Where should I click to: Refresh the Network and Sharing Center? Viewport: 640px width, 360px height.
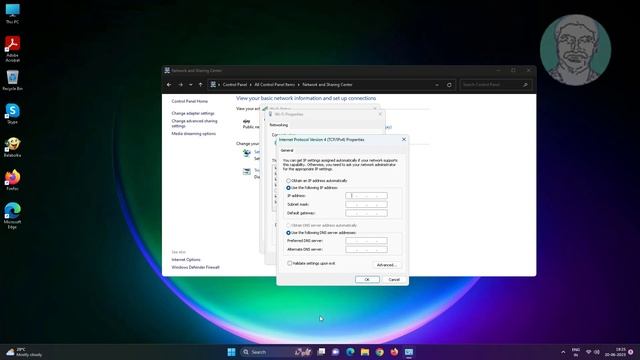[449, 84]
